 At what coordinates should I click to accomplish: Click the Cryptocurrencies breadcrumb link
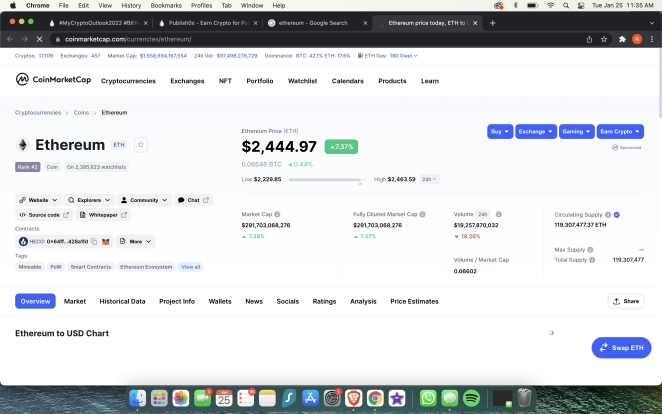tap(38, 113)
